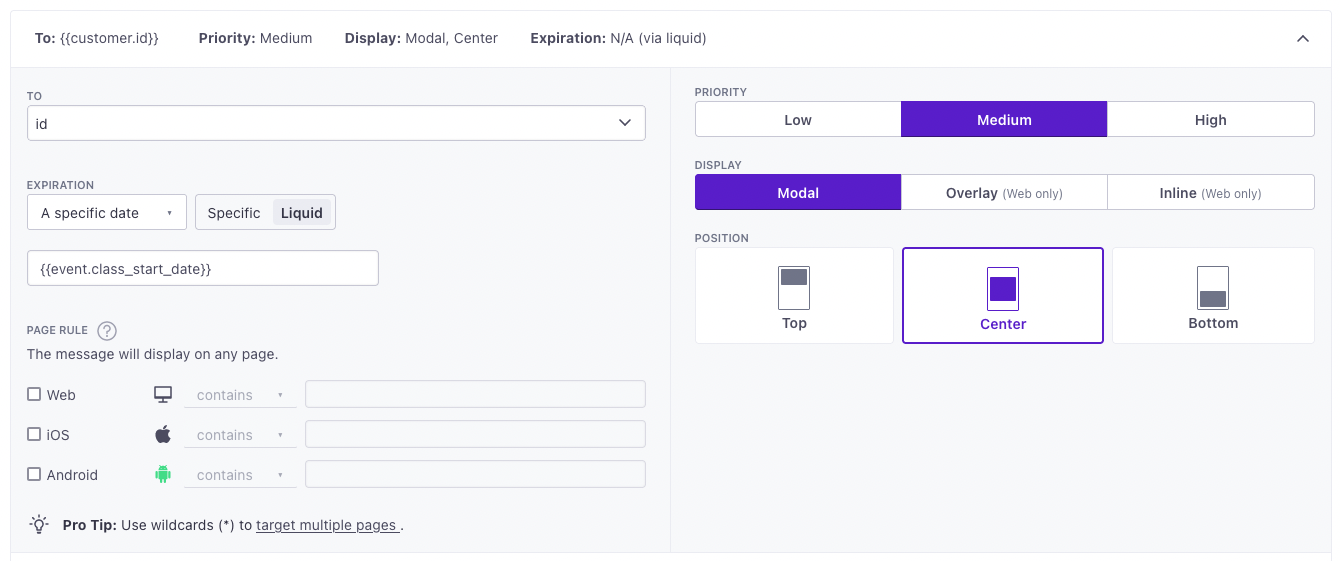Click the Top position phone diagram icon
This screenshot has height=561, width=1340.
pyautogui.click(x=794, y=288)
